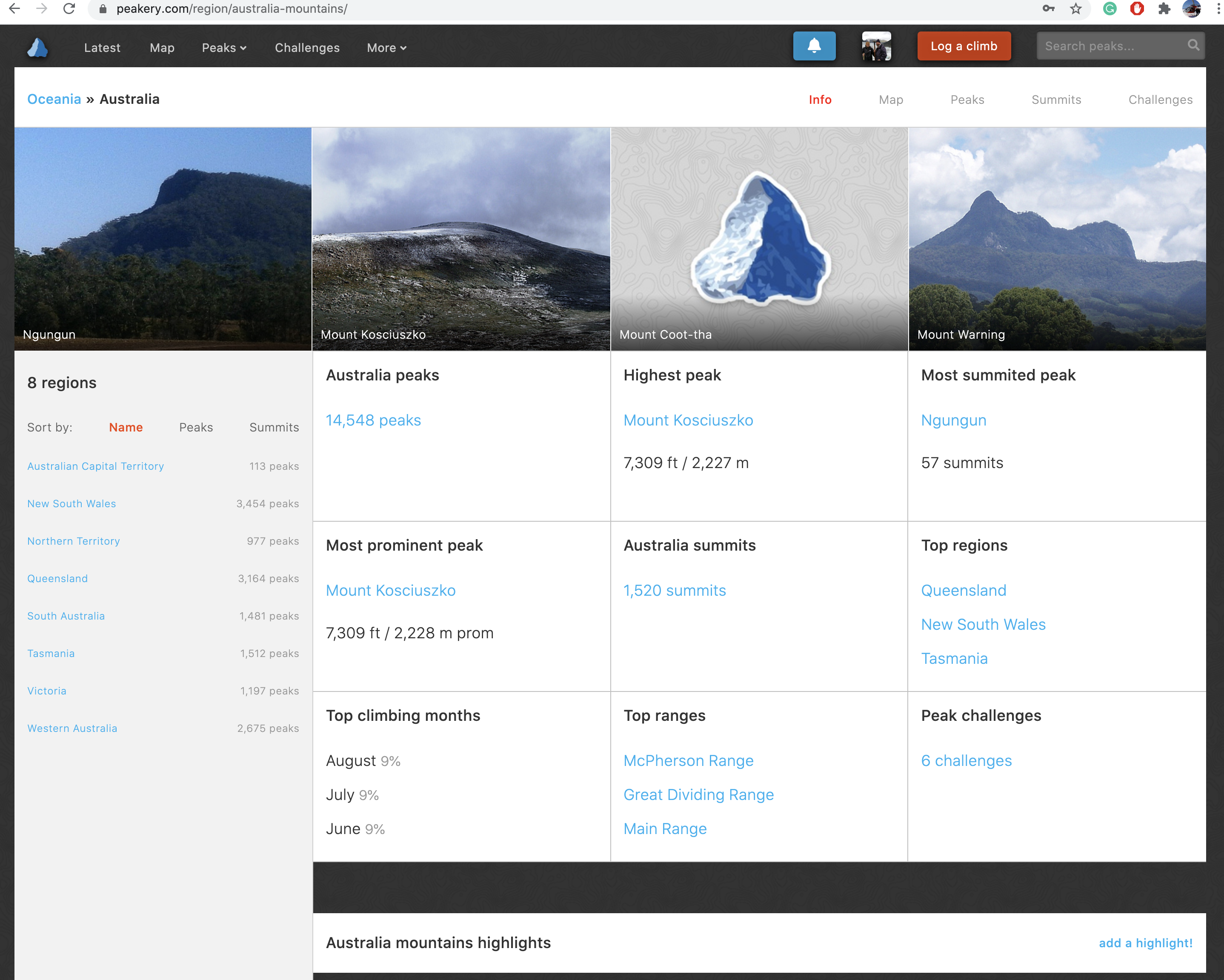Click the Peakery mountain logo
The height and width of the screenshot is (980, 1224).
coord(37,47)
